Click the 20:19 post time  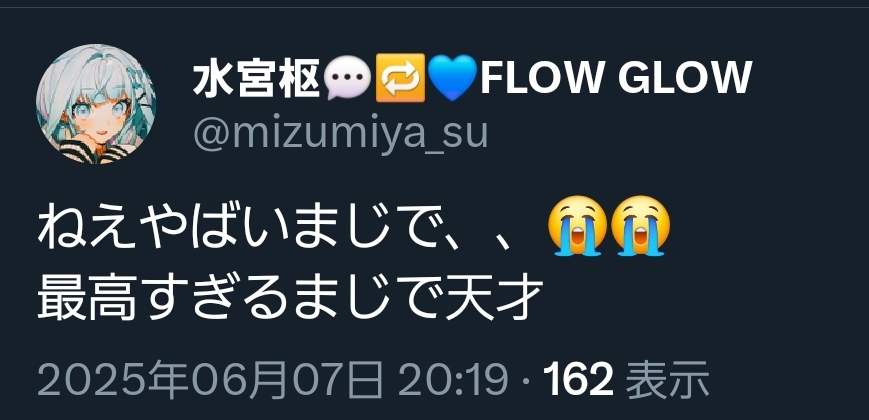click(x=453, y=380)
